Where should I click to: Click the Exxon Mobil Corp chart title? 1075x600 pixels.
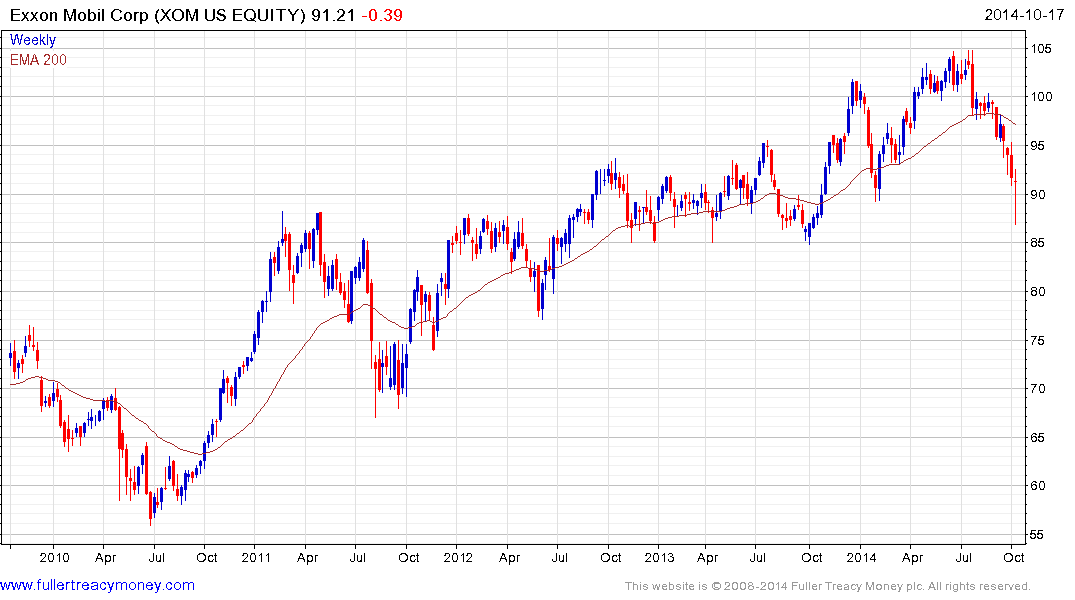[x=158, y=15]
